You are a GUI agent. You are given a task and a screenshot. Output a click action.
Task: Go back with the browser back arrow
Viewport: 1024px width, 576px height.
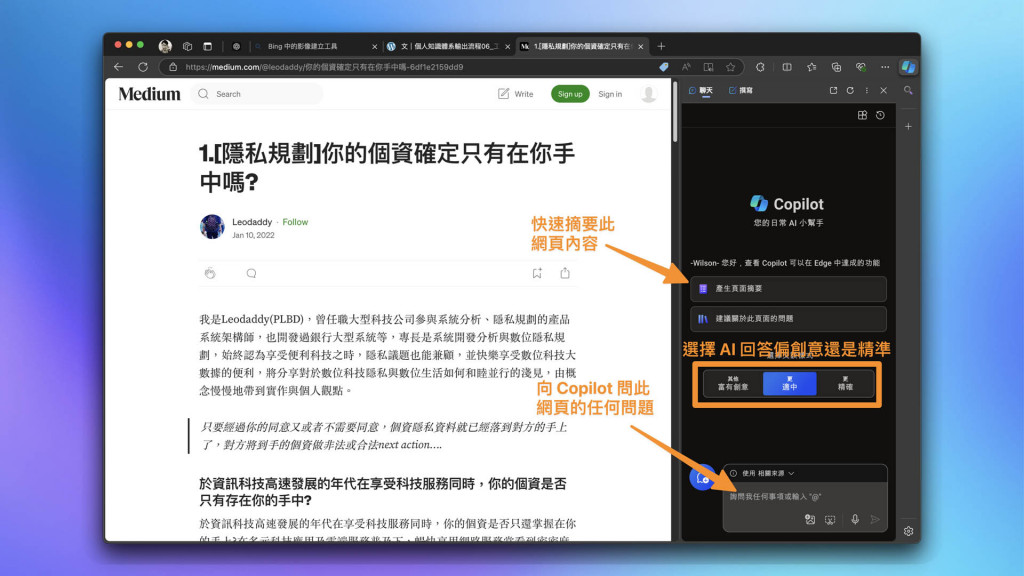[118, 67]
